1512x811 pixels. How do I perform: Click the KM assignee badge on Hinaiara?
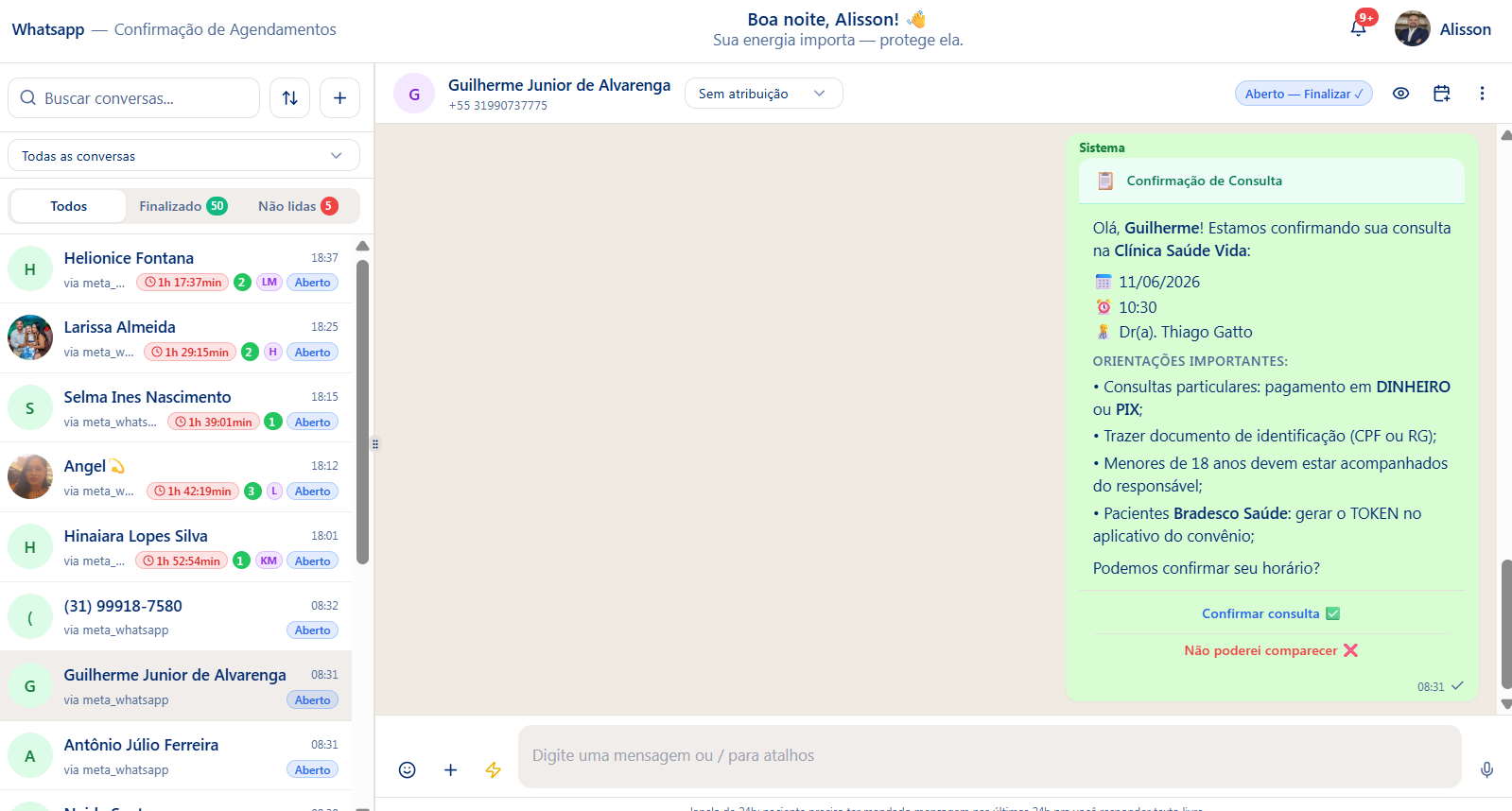(x=269, y=561)
